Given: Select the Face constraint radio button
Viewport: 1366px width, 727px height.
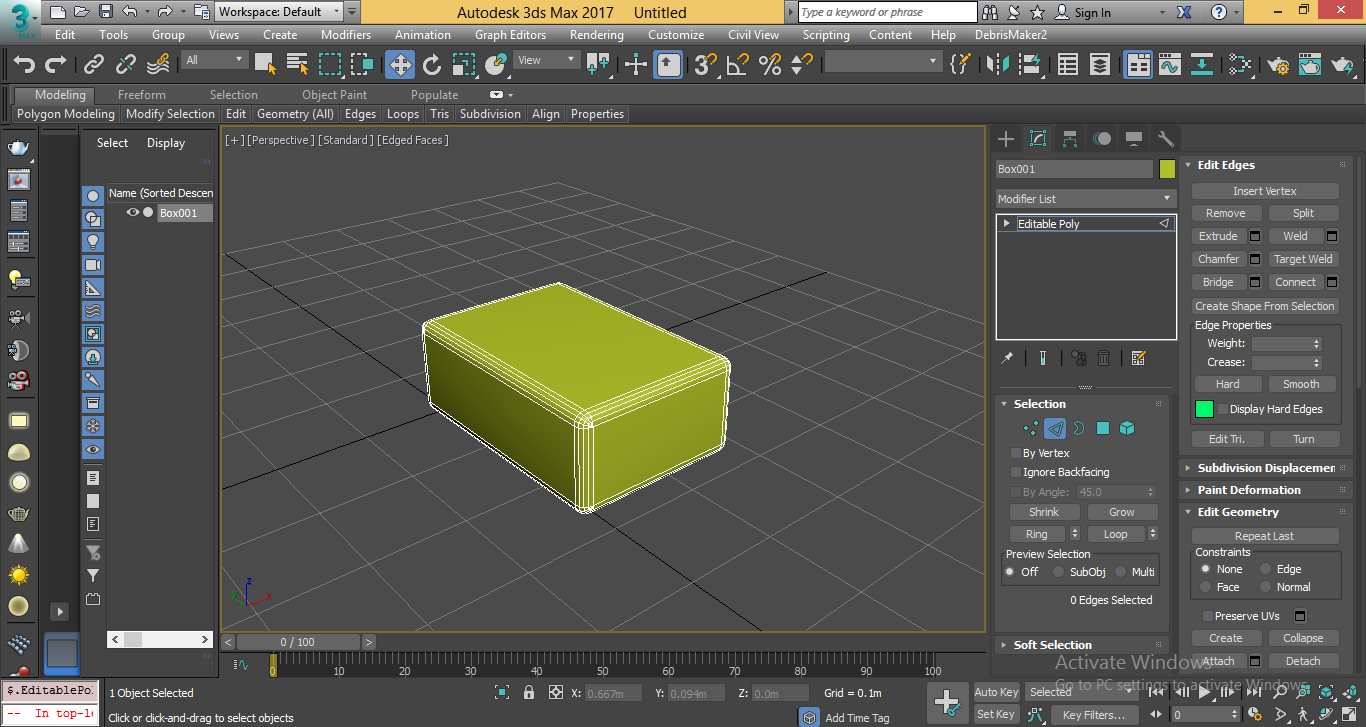Looking at the screenshot, I should coord(1205,587).
